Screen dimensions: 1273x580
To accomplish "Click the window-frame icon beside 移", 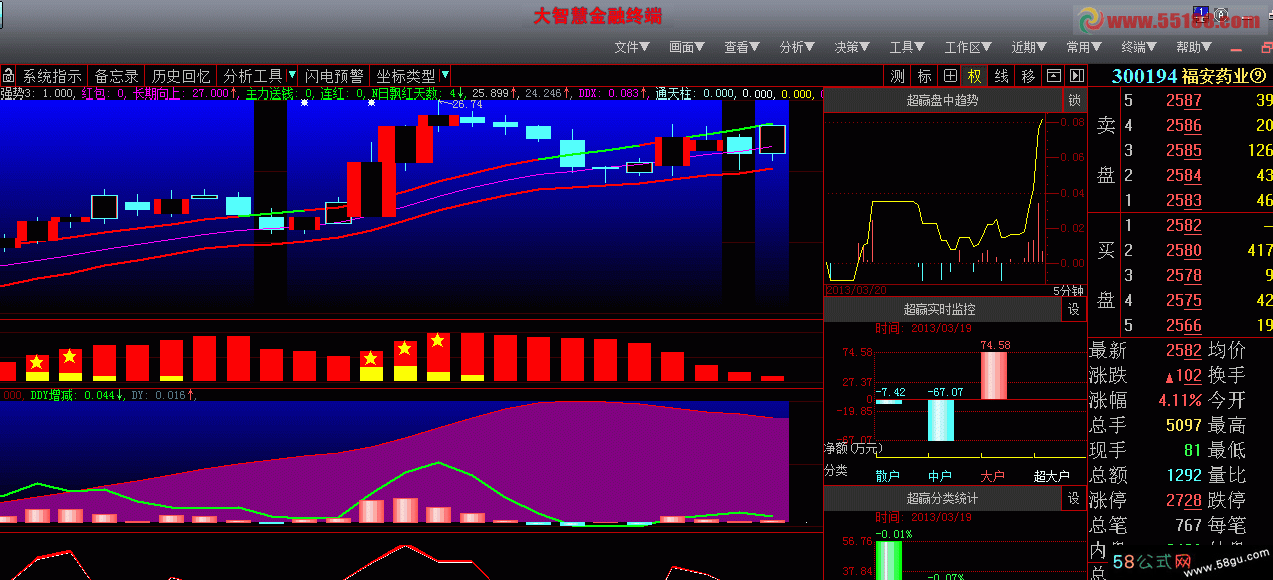I will point(1053,76).
